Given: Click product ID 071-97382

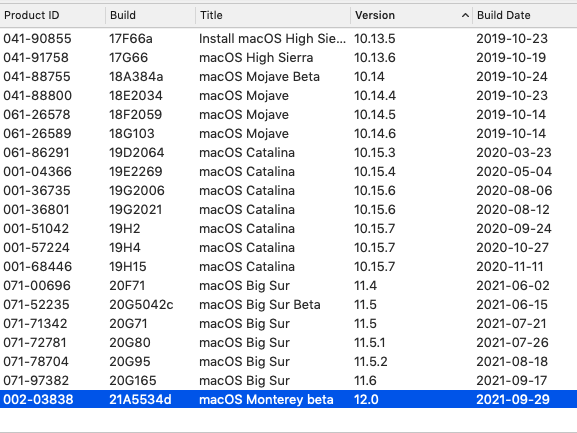Looking at the screenshot, I should [x=36, y=381].
